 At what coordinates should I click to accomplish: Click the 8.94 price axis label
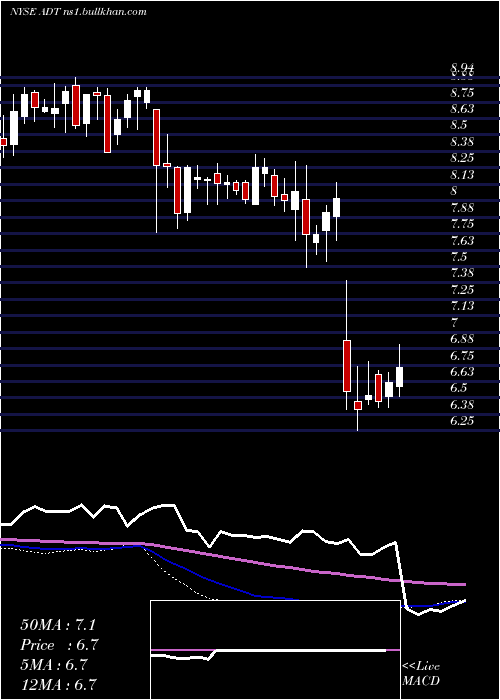click(462, 67)
